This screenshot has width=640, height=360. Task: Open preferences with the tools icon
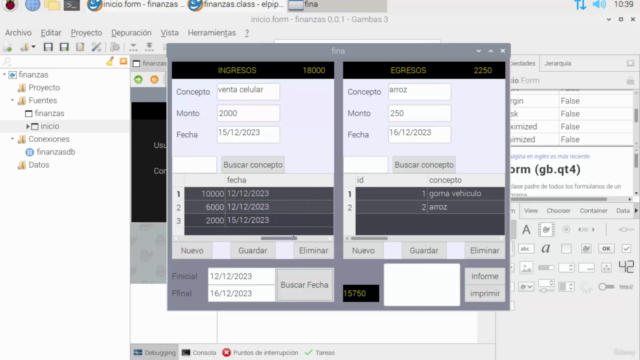[x=96, y=47]
